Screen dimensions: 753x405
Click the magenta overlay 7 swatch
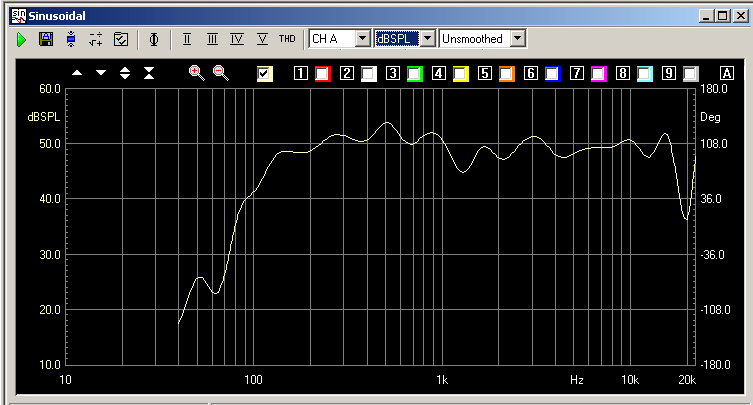(599, 74)
